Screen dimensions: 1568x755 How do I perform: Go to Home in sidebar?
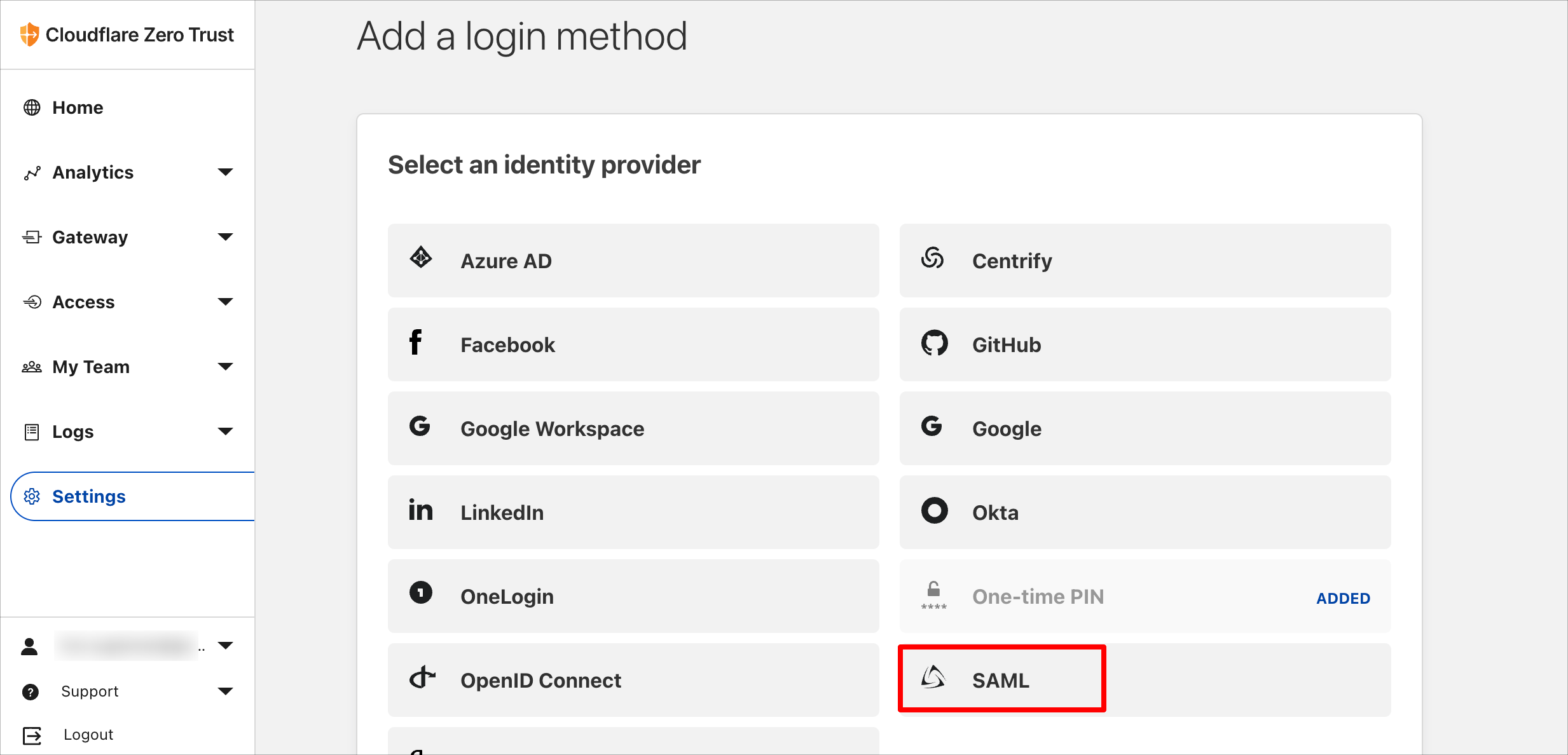coord(78,107)
